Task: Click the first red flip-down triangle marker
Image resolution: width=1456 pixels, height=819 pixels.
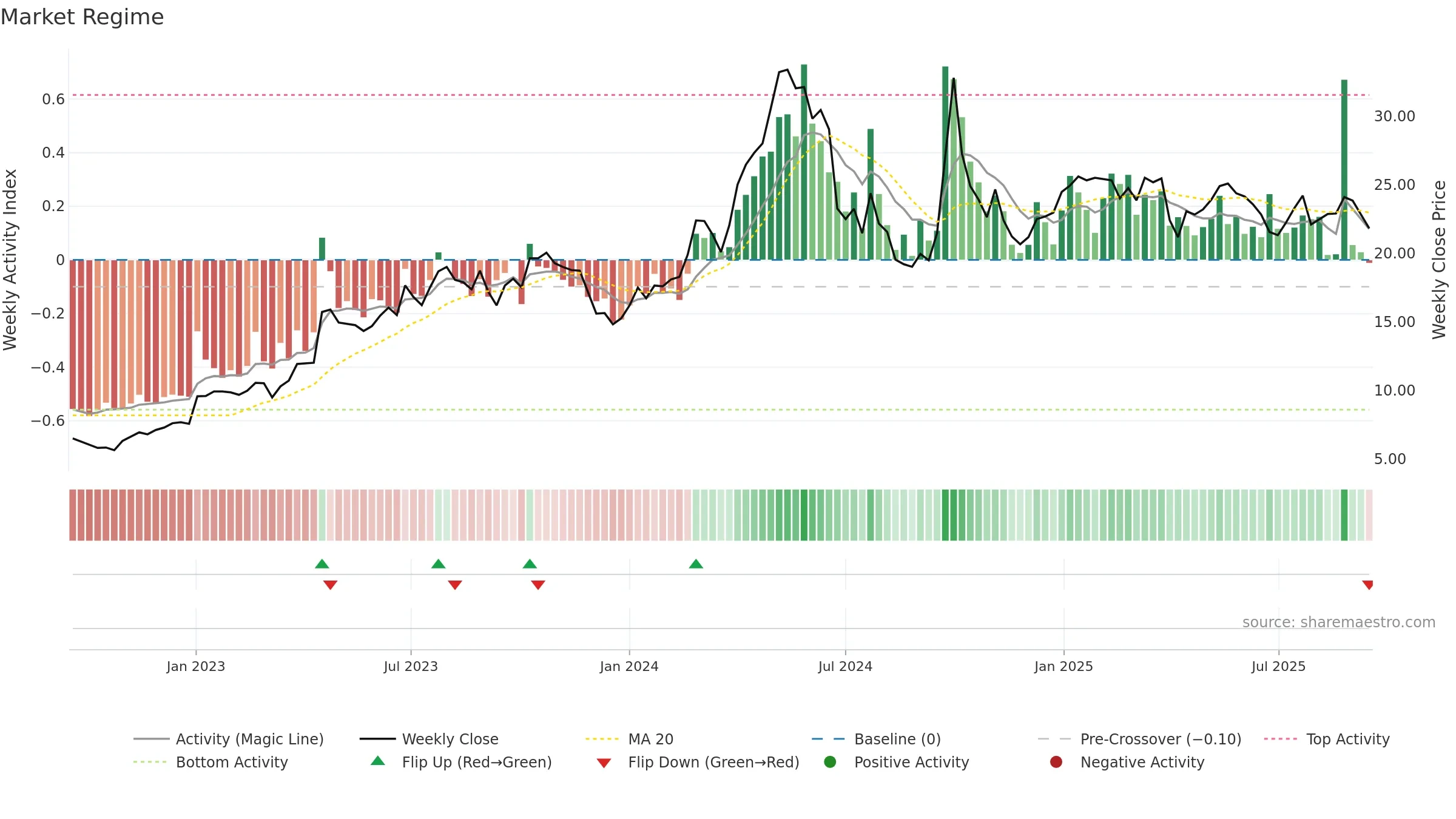Action: pos(330,585)
